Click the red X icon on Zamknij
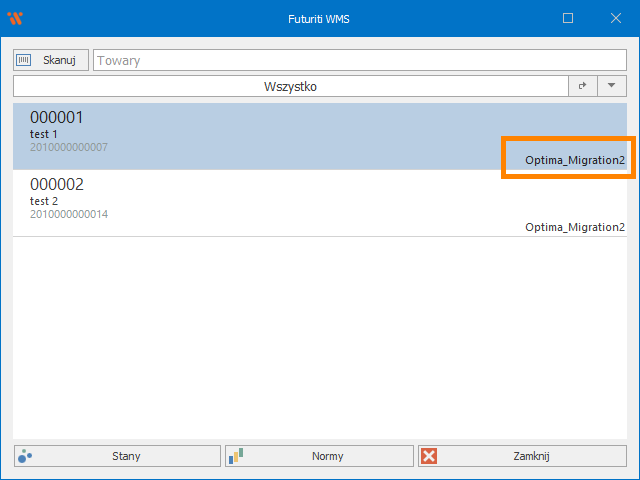This screenshot has height=480, width=640. pos(429,456)
